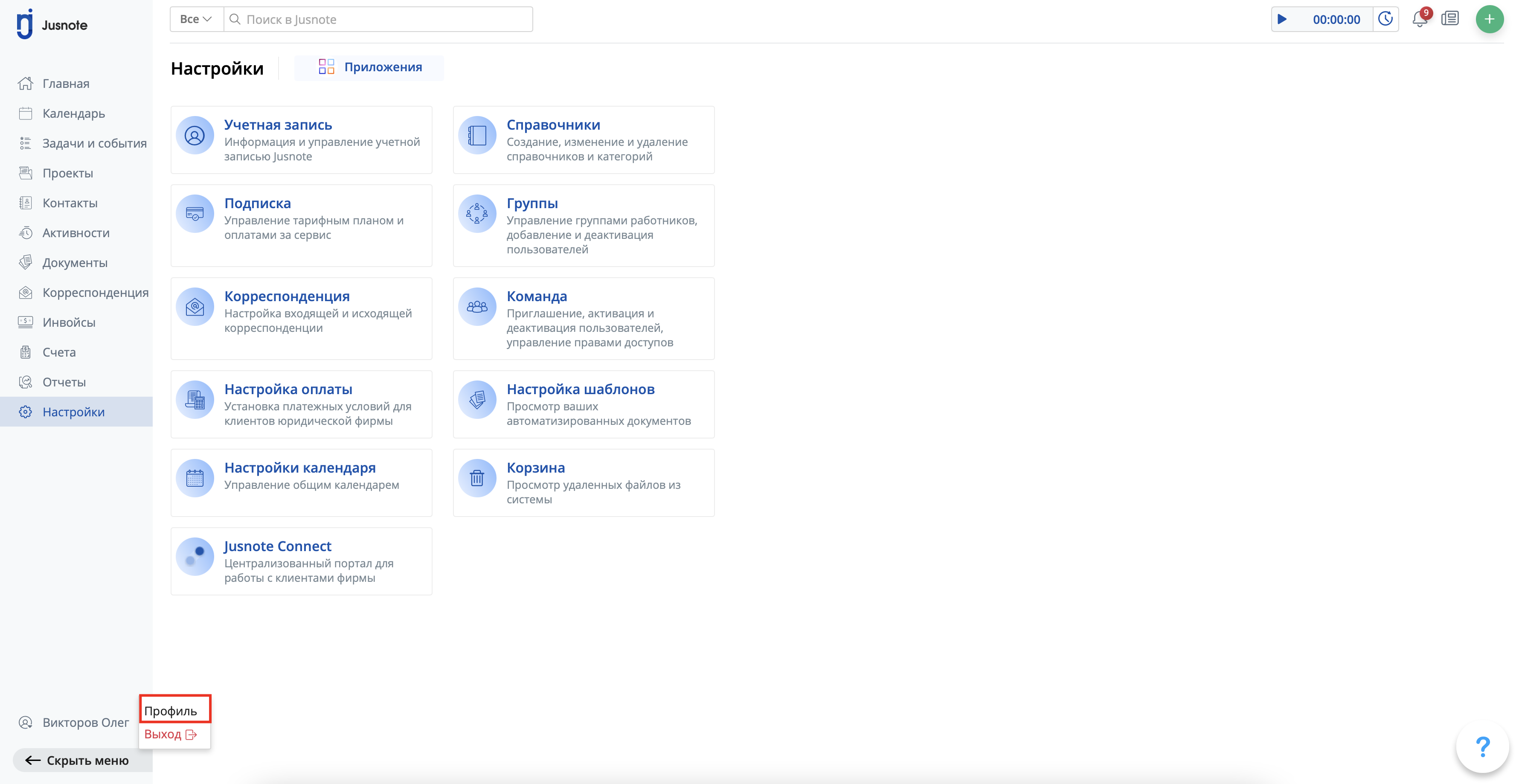
Task: Click the Инвойсы money icon
Action: tap(26, 322)
